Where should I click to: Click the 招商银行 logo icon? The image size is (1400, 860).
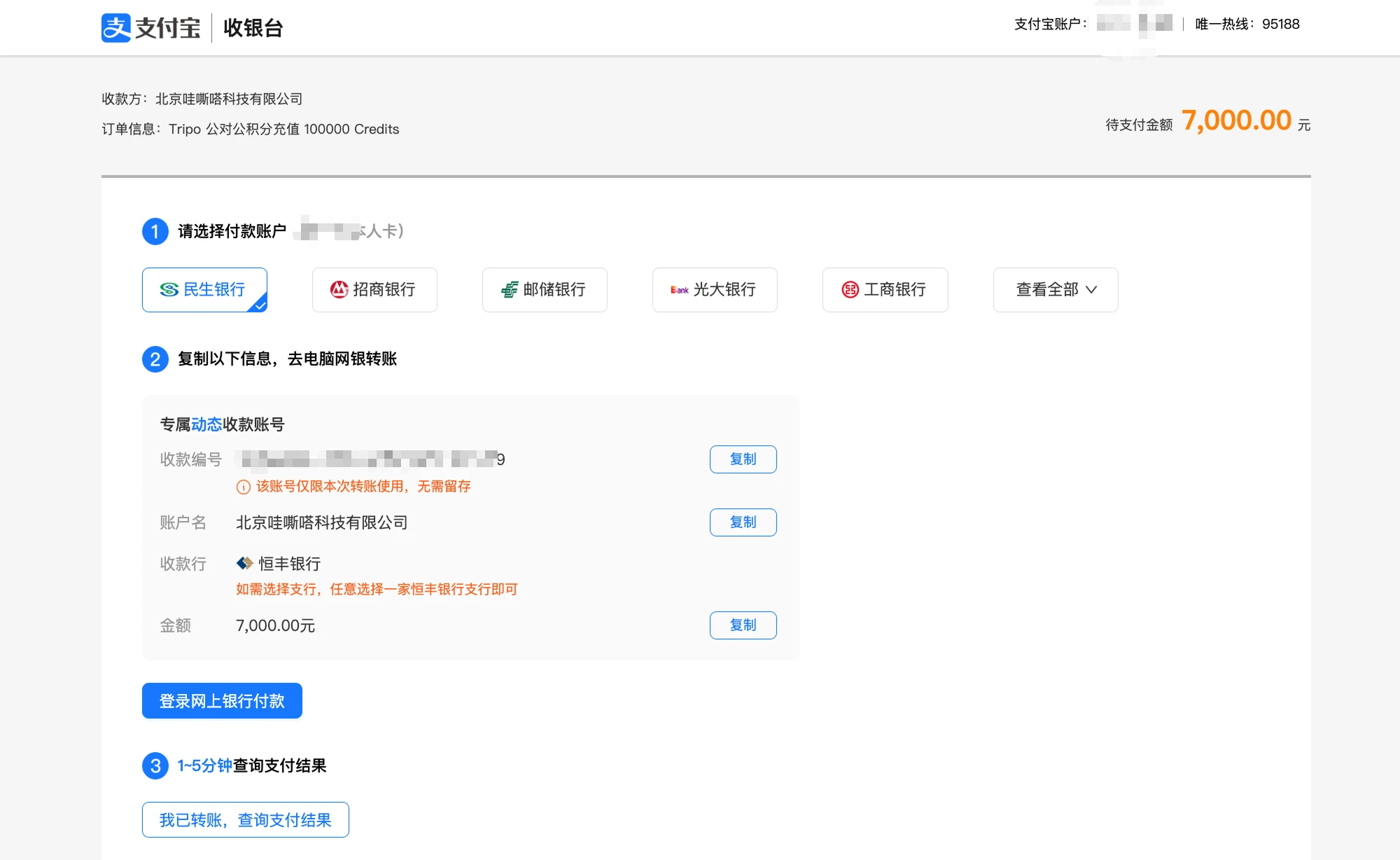339,290
